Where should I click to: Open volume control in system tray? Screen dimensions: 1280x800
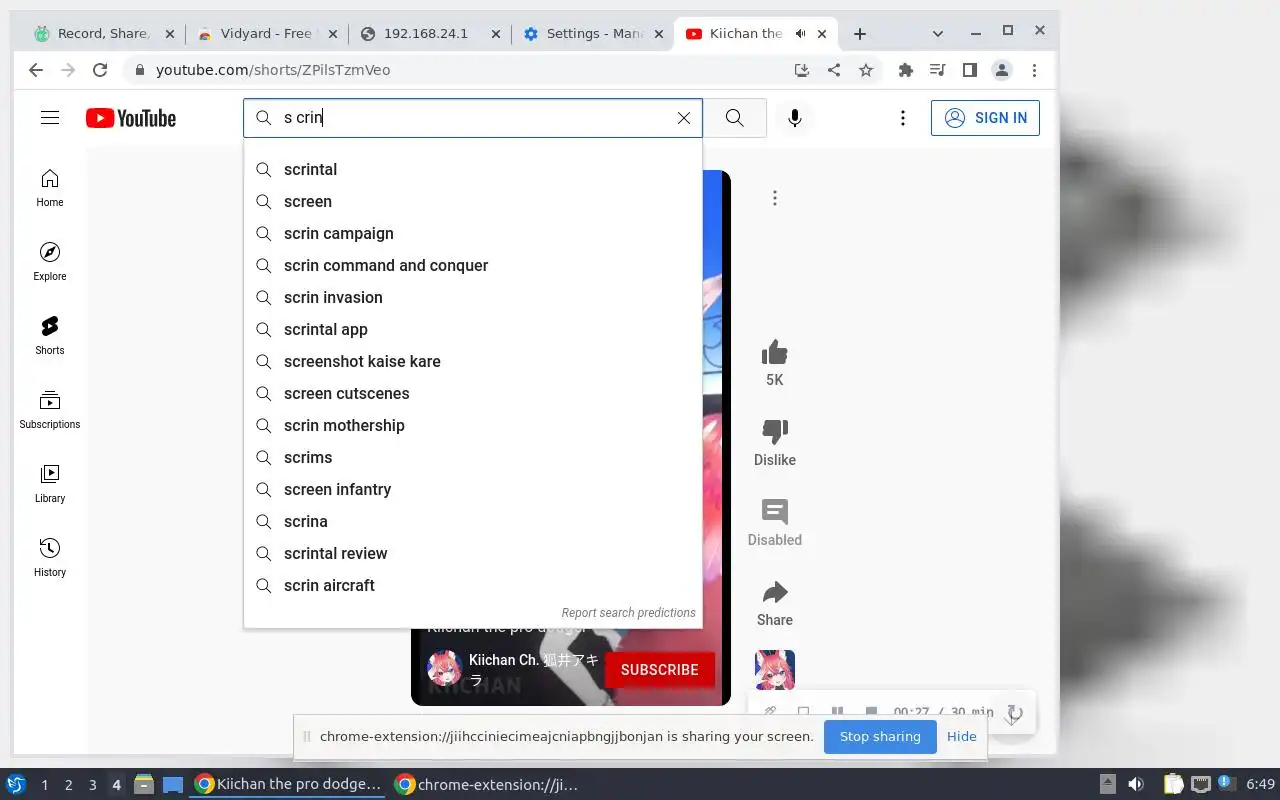[x=1136, y=785]
